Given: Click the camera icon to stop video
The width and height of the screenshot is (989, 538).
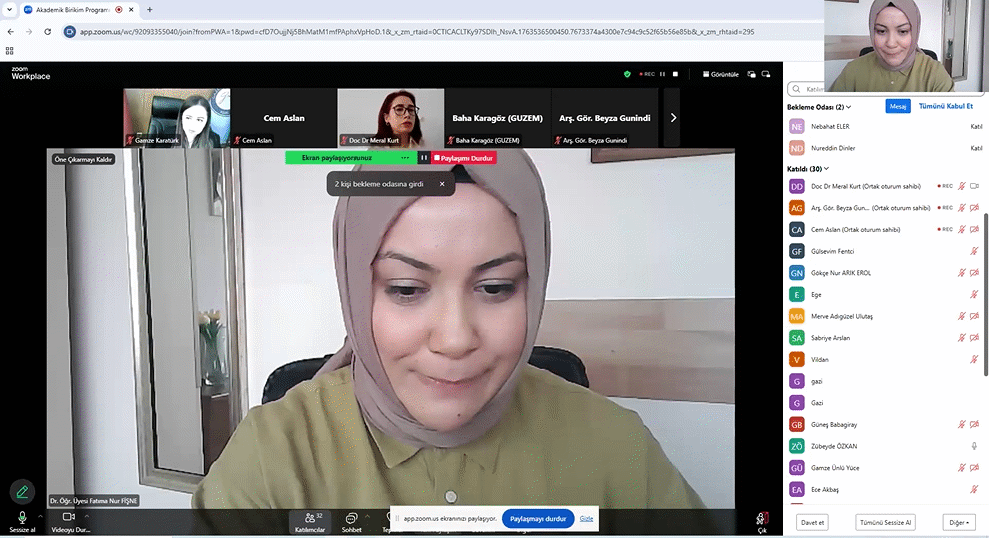Looking at the screenshot, I should pos(69,517).
